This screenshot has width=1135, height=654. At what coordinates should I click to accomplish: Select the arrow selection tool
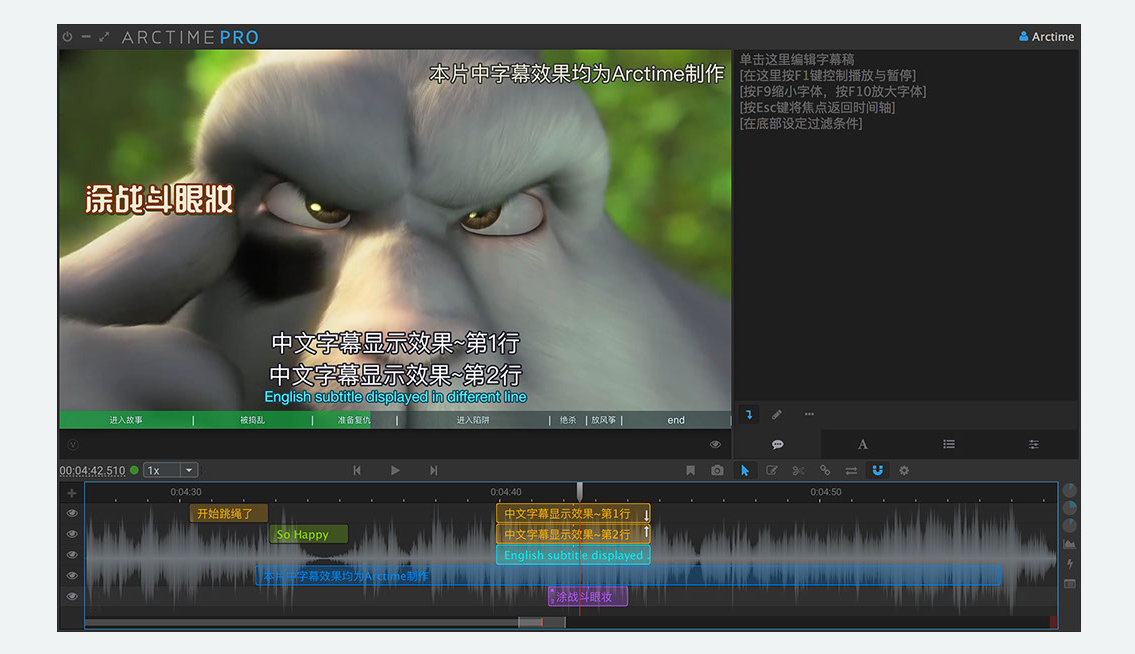click(746, 470)
